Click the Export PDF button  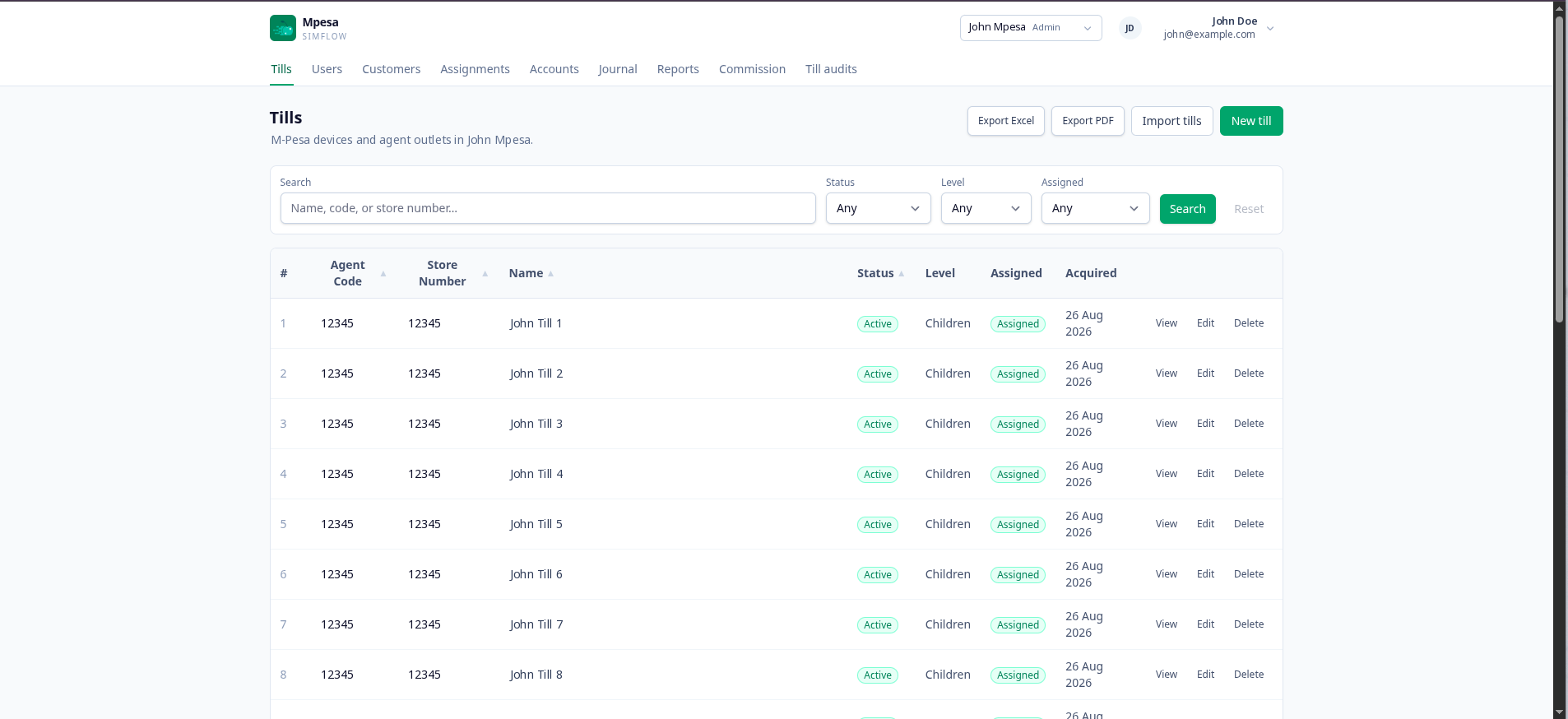[1088, 121]
